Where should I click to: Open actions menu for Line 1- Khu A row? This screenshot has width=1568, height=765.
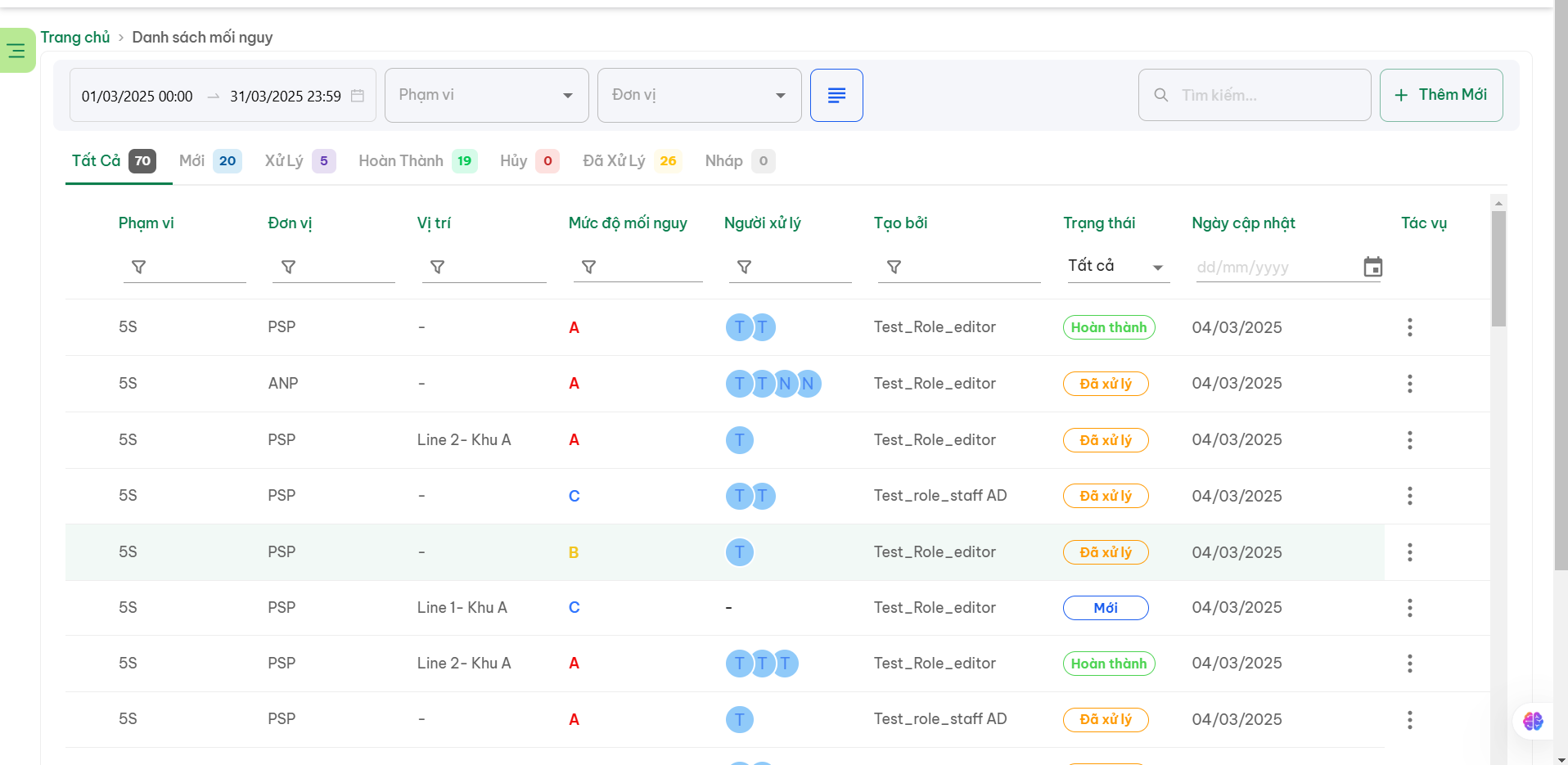click(x=1409, y=608)
